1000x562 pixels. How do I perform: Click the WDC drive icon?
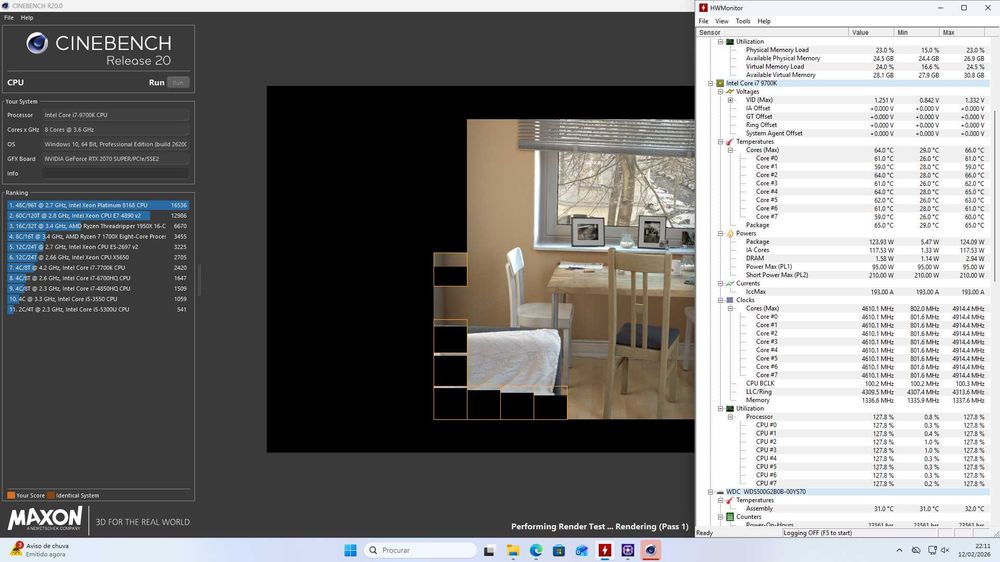tap(720, 492)
